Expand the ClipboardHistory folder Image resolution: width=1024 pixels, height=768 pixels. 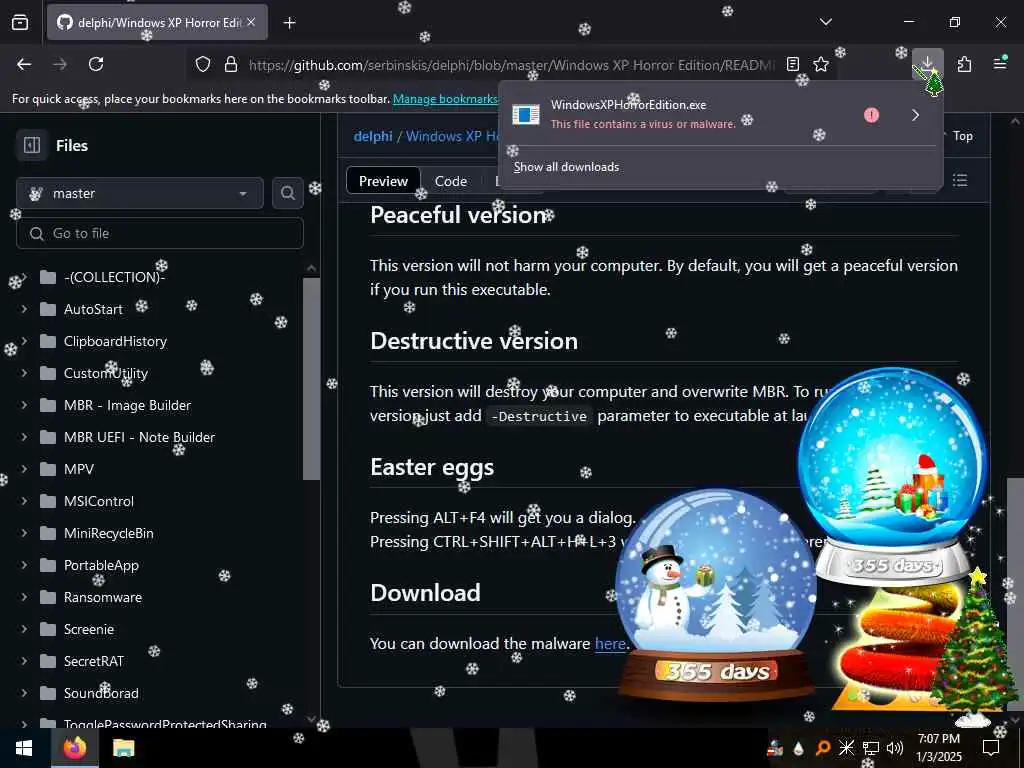click(x=24, y=341)
